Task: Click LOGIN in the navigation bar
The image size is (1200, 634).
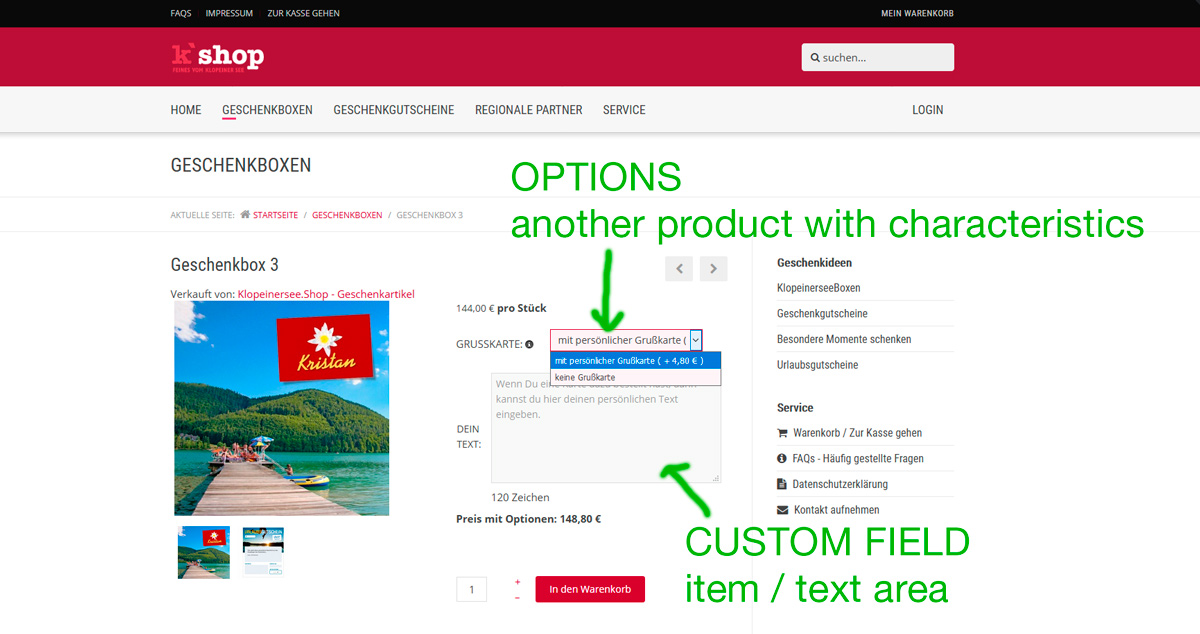Action: pyautogui.click(x=928, y=110)
